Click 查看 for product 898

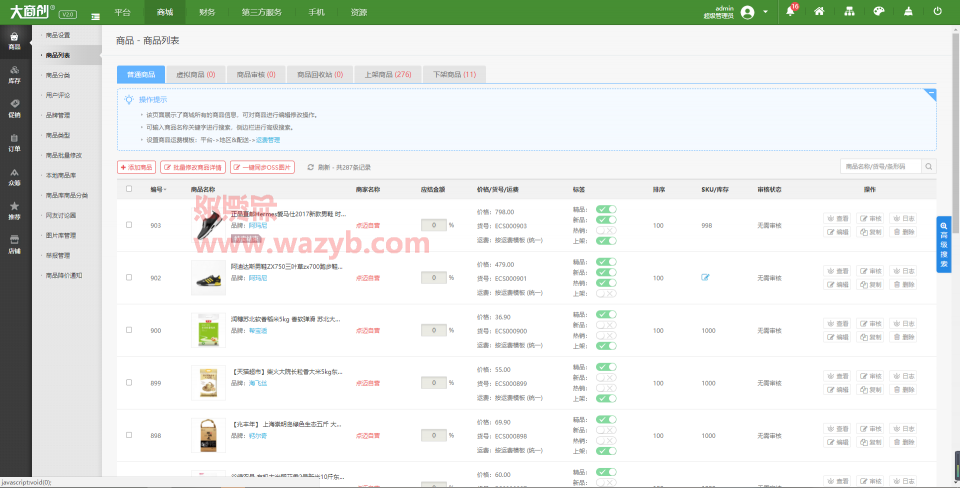tap(838, 429)
